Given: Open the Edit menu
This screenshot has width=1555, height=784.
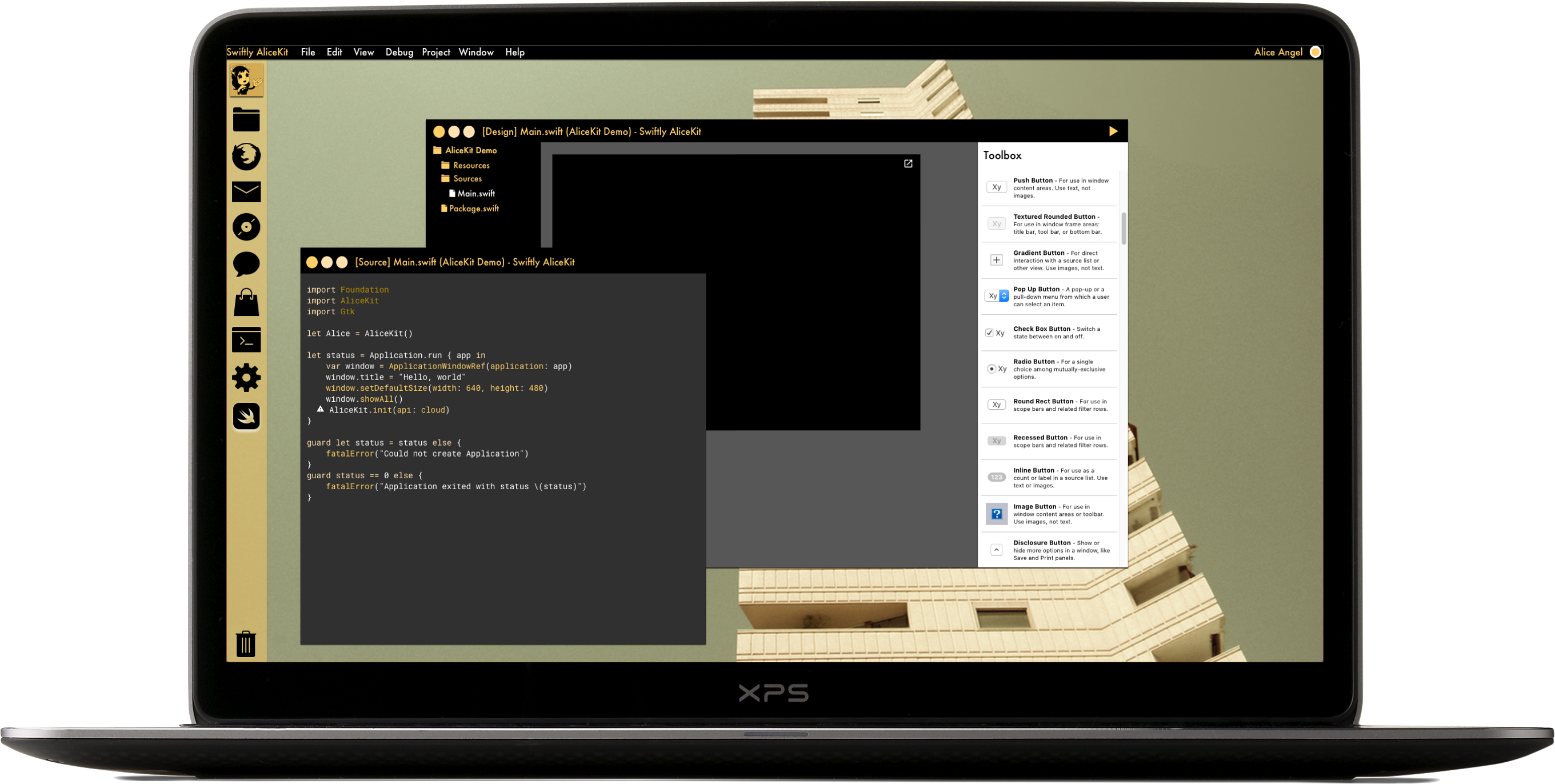Looking at the screenshot, I should click(x=334, y=52).
